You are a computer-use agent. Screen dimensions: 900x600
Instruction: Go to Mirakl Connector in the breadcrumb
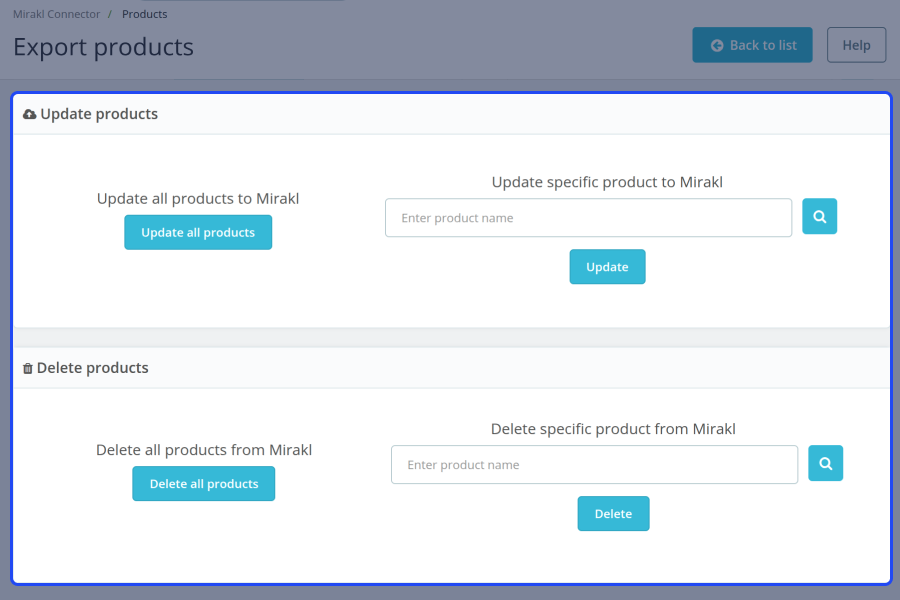click(x=56, y=14)
